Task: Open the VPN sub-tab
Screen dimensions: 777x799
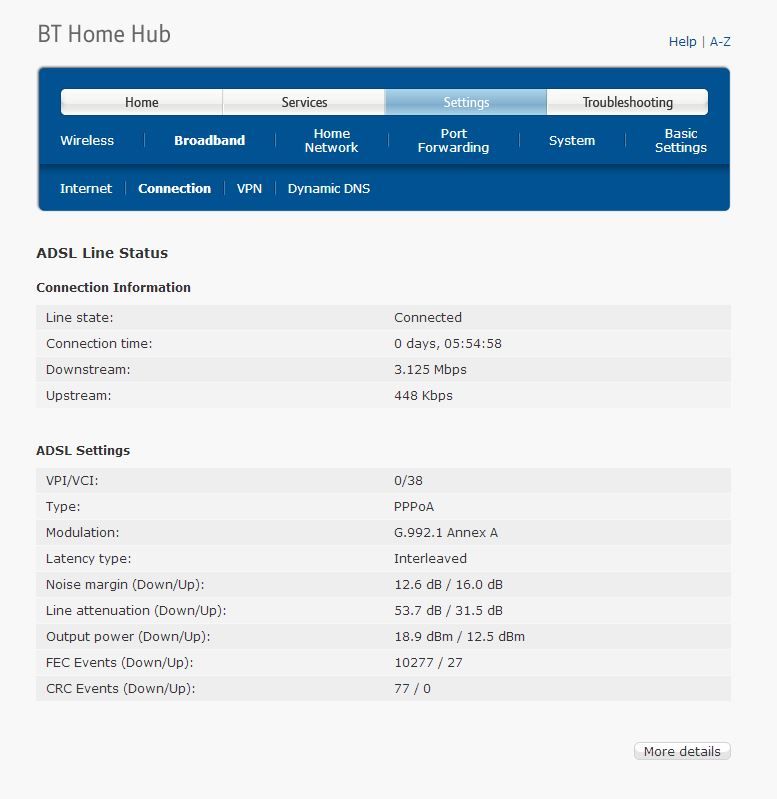Action: click(x=249, y=189)
